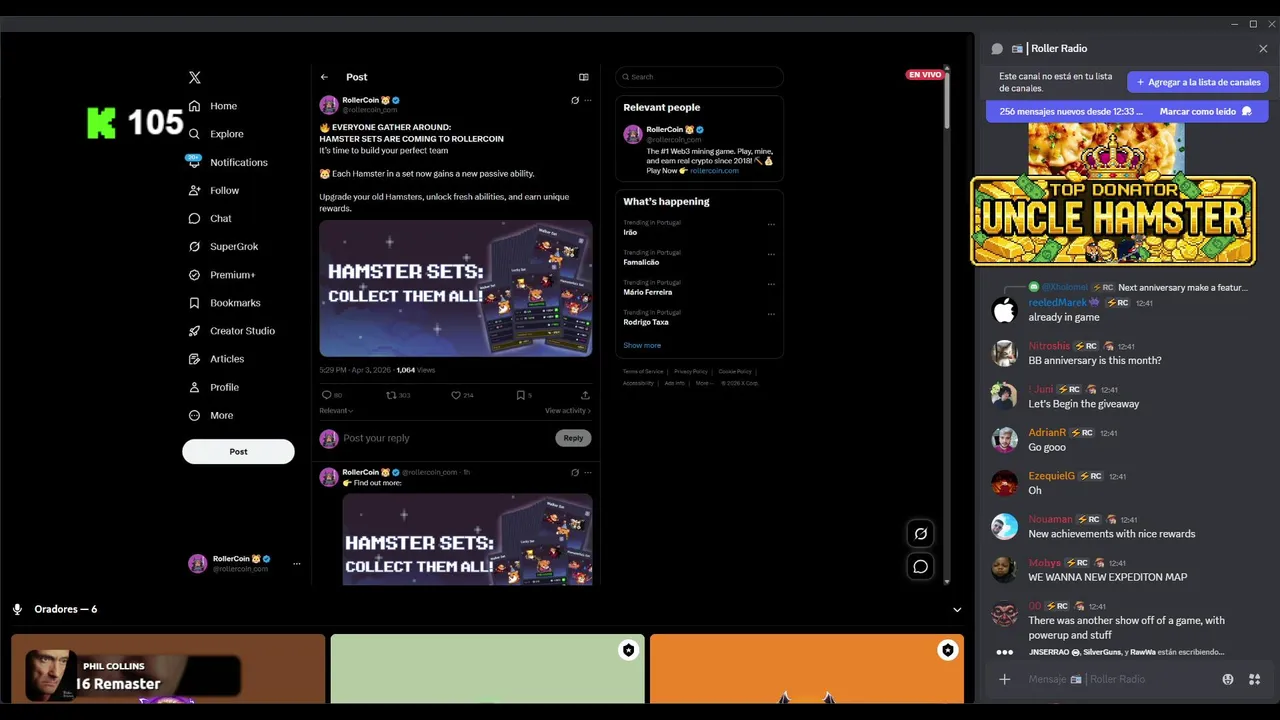The height and width of the screenshot is (720, 1280).
Task: Click the moderator badge on the orange speaker tile
Action: click(x=947, y=650)
